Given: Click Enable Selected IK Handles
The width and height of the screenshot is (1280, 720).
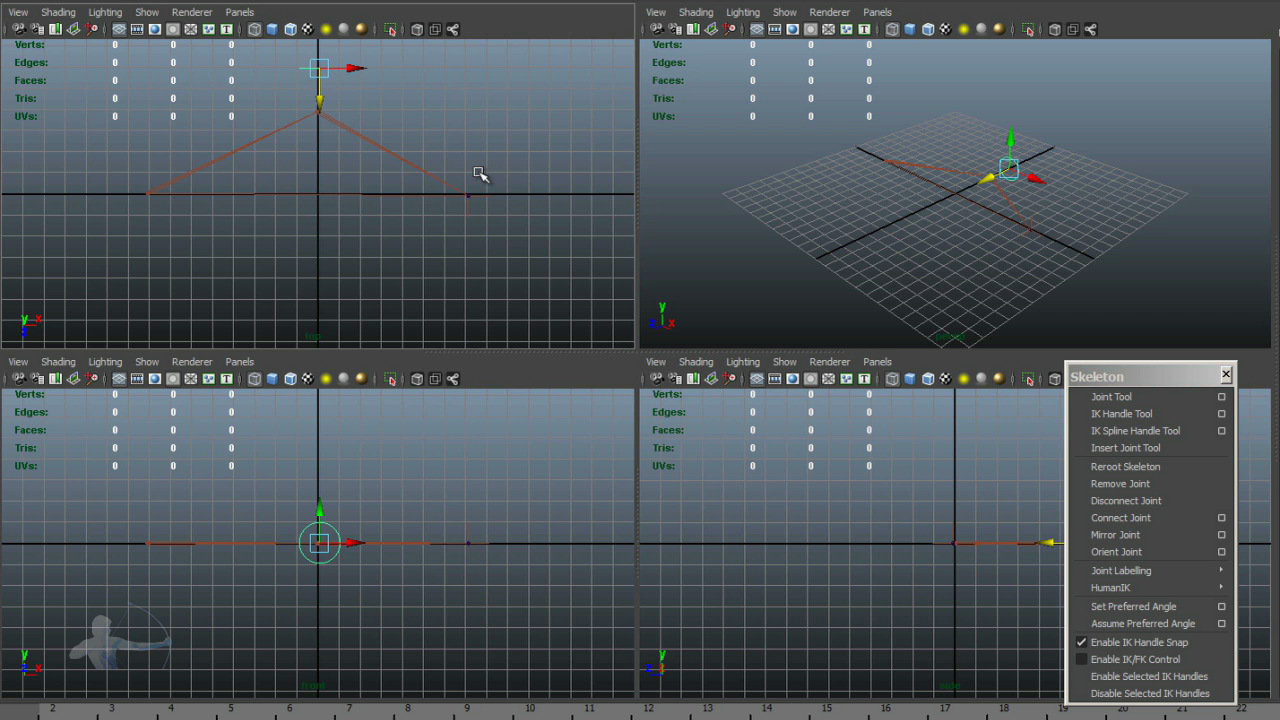Looking at the screenshot, I should [1150, 676].
